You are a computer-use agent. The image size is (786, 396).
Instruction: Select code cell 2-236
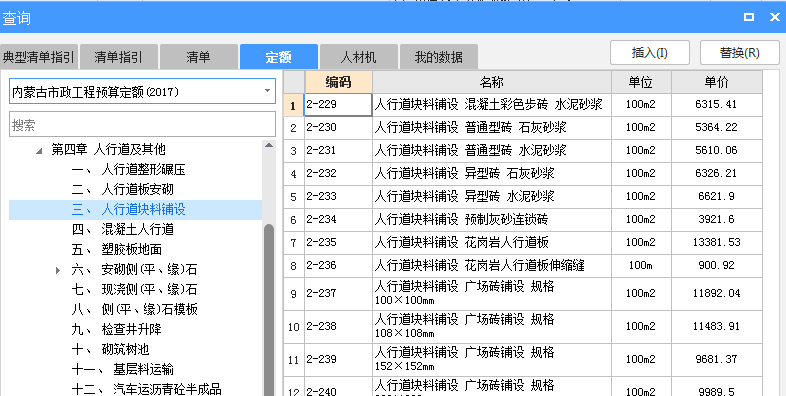338,266
